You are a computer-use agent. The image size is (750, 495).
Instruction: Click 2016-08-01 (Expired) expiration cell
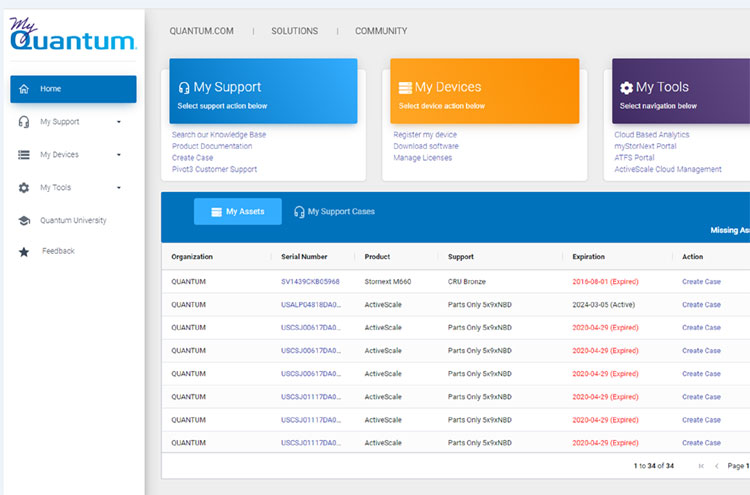point(606,282)
